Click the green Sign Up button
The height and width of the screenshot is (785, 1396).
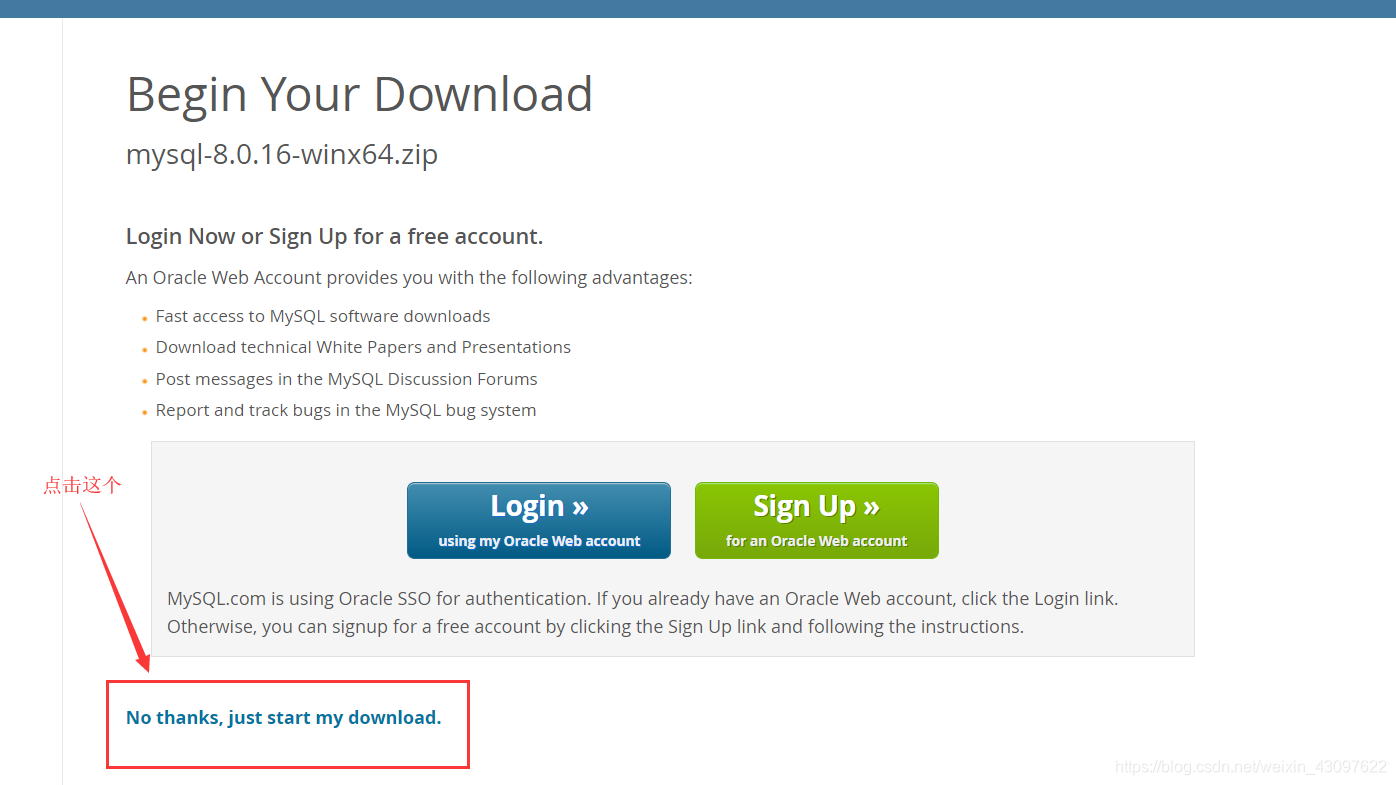[x=816, y=520]
